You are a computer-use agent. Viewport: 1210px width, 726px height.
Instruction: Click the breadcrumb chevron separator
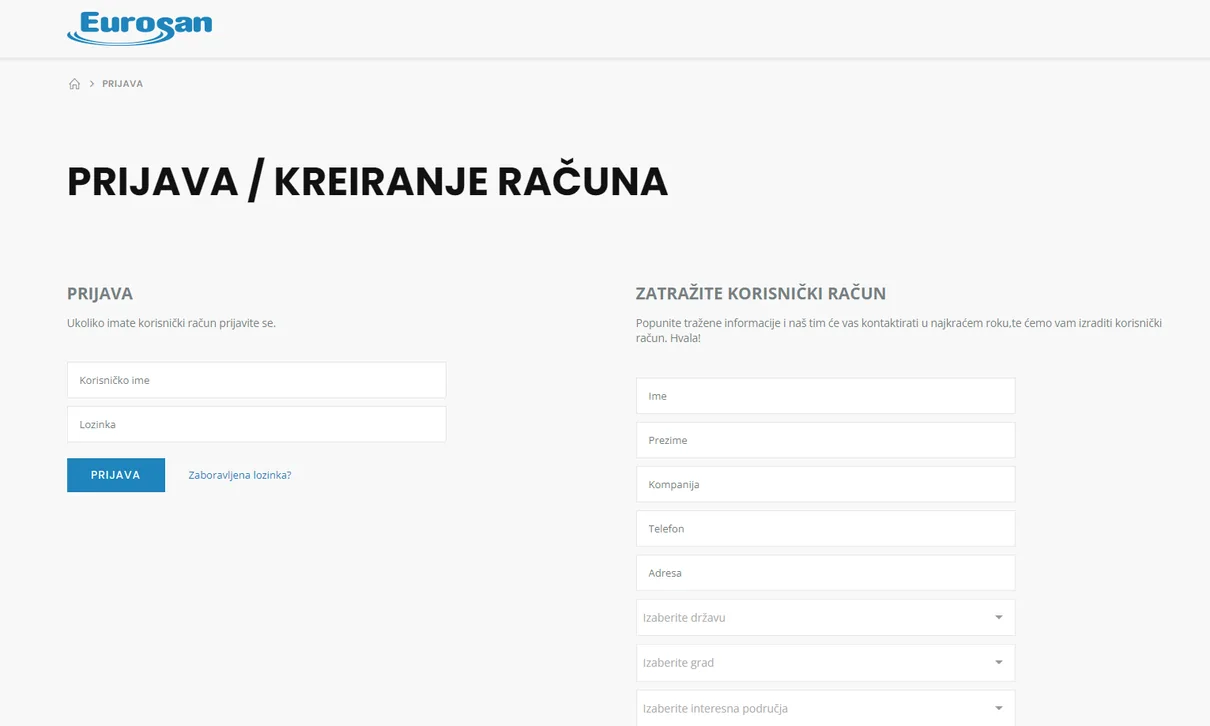point(92,84)
